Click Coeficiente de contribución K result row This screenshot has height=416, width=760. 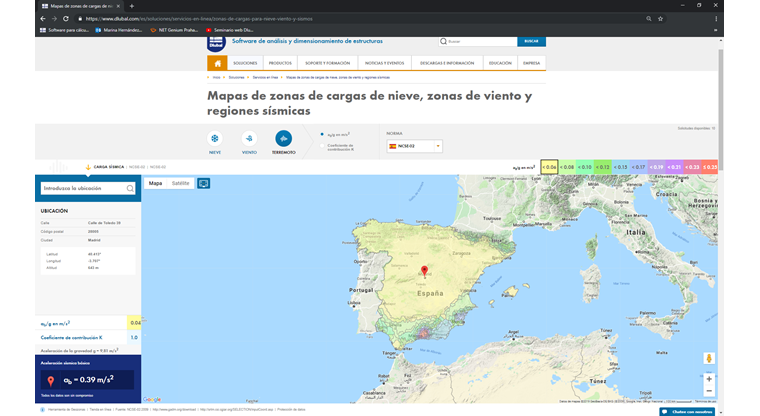click(x=88, y=337)
